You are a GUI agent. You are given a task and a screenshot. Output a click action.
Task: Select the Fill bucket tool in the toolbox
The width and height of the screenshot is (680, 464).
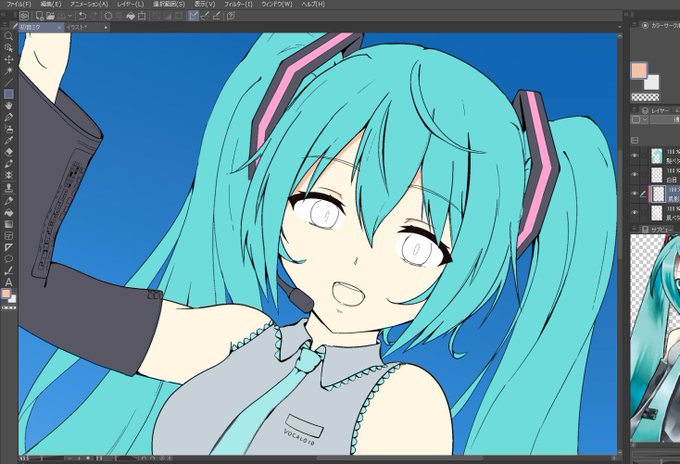pyautogui.click(x=8, y=212)
